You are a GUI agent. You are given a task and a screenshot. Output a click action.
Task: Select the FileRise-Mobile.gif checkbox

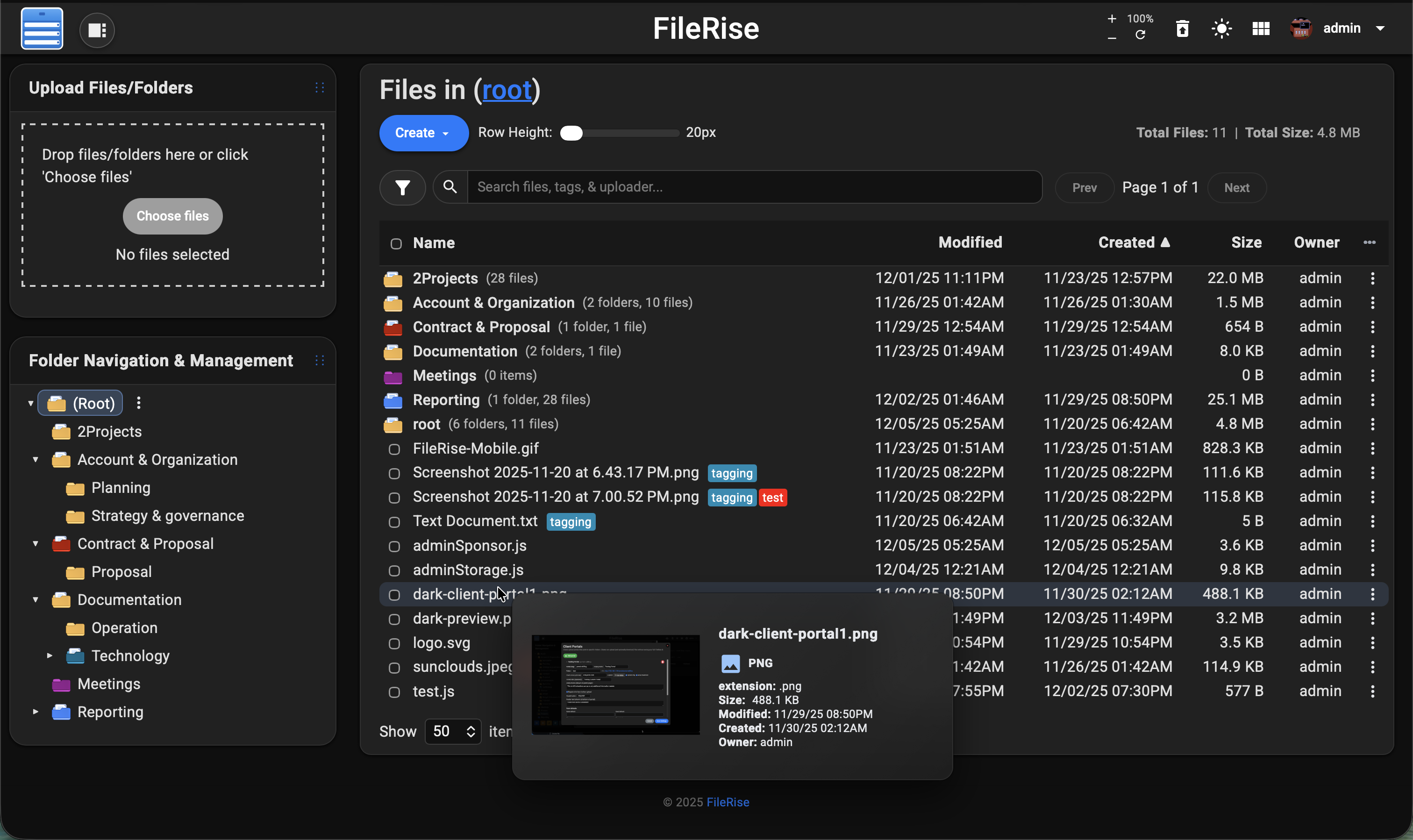(394, 449)
